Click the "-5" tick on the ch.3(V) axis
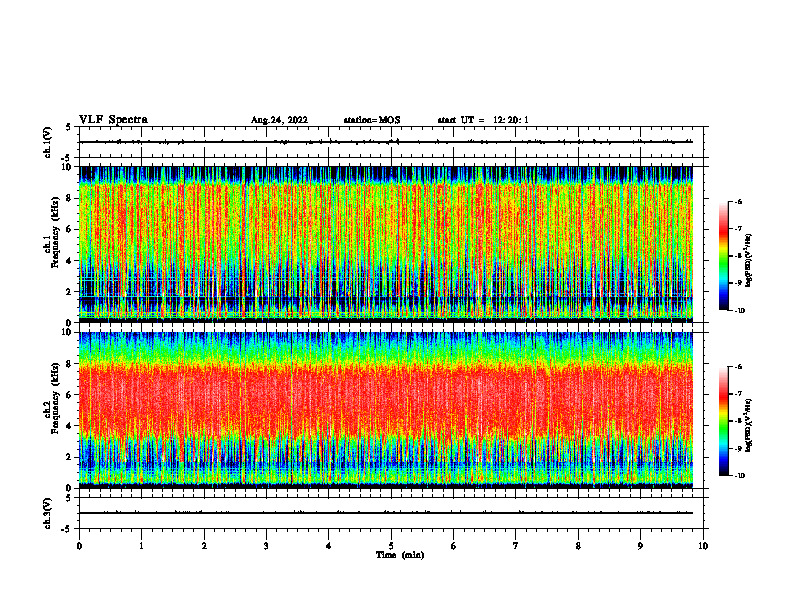The height and width of the screenshot is (612, 792). (67, 529)
